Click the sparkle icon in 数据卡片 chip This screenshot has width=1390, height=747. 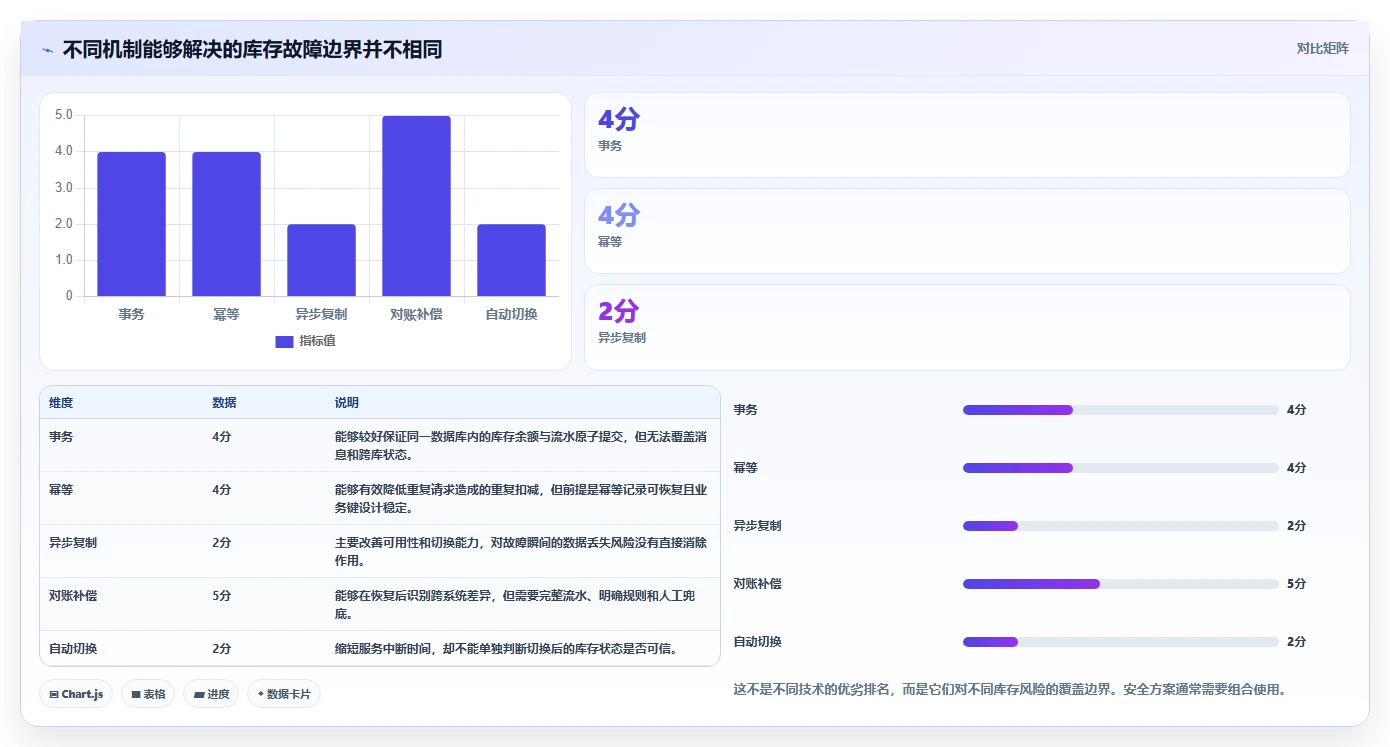261,694
